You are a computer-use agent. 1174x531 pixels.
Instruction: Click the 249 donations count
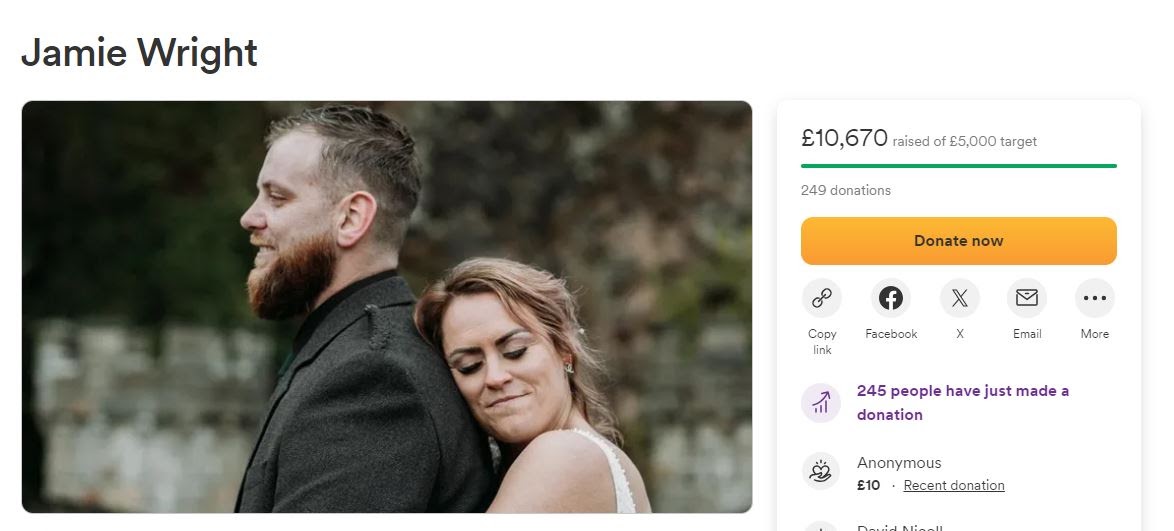click(845, 190)
